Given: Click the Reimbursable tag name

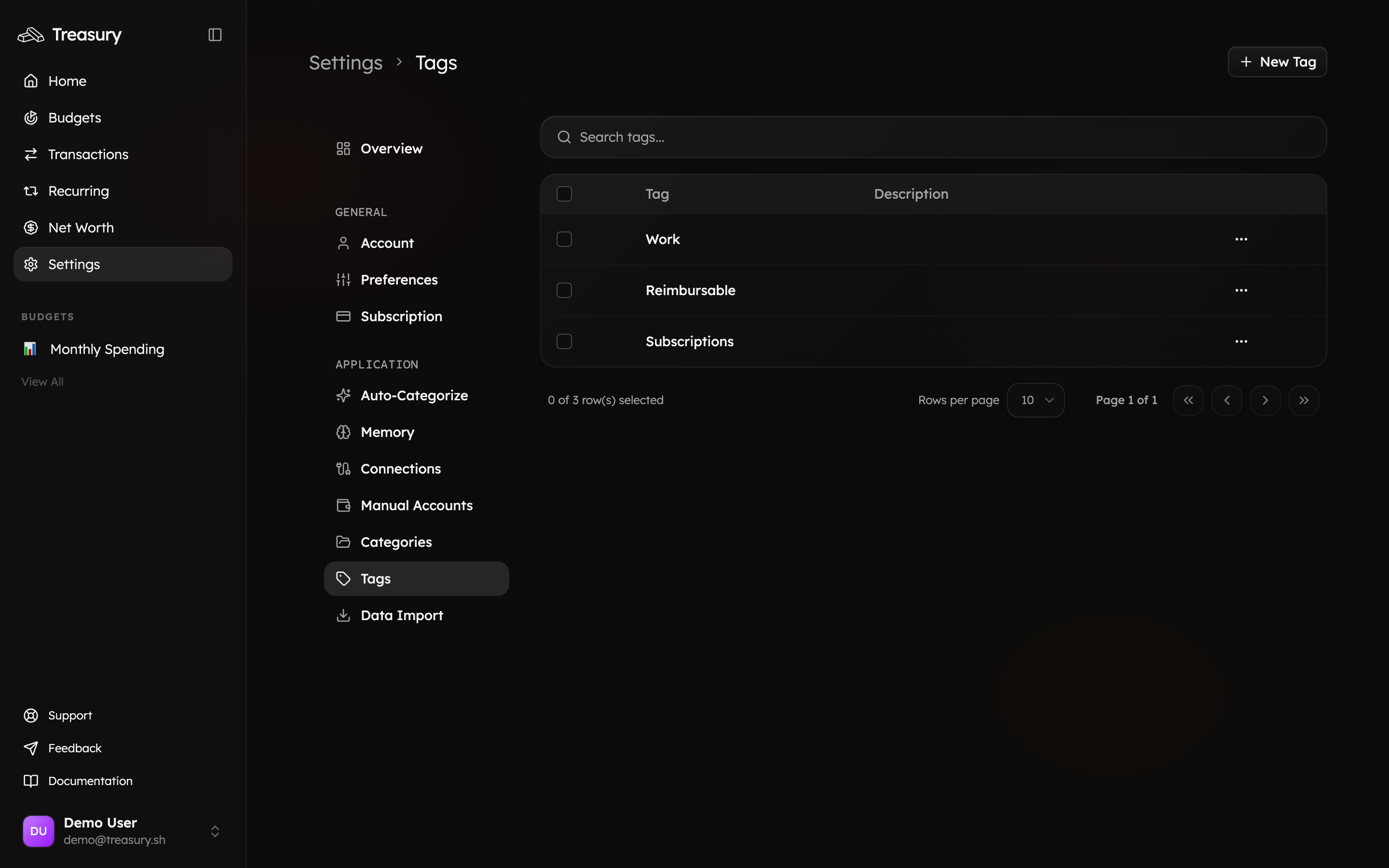Looking at the screenshot, I should (691, 290).
